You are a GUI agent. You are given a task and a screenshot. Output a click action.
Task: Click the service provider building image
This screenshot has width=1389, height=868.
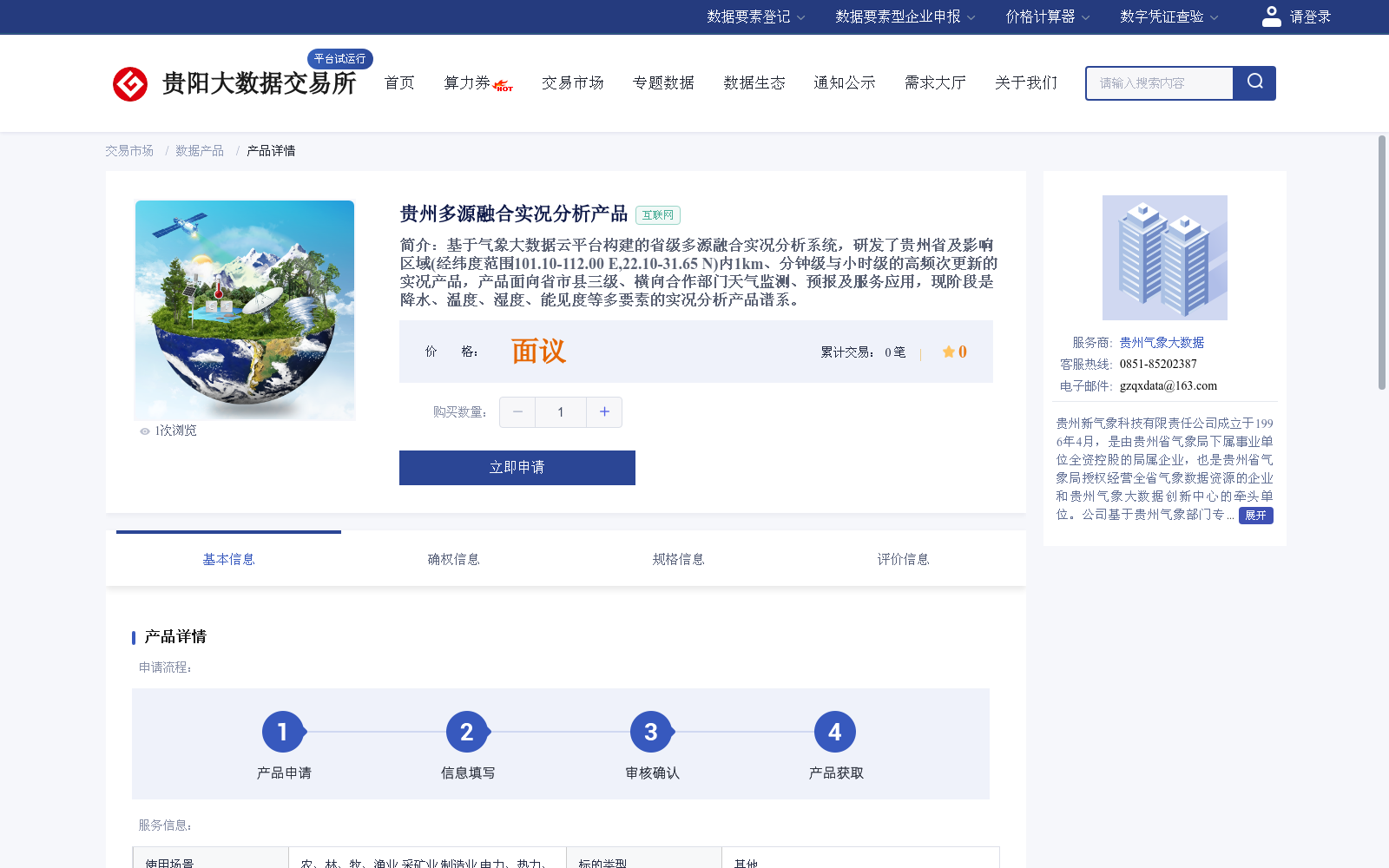(1165, 258)
